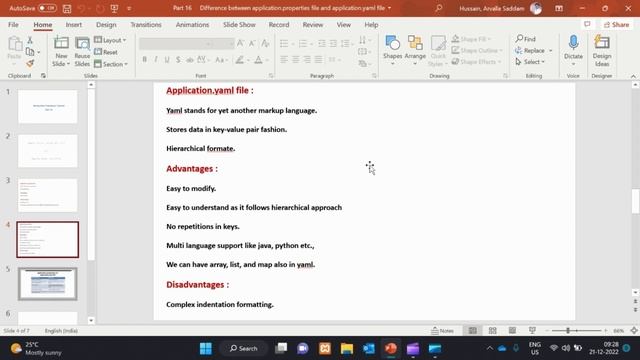Open the View tab
Screen dimensions: 640x360
tap(344, 24)
